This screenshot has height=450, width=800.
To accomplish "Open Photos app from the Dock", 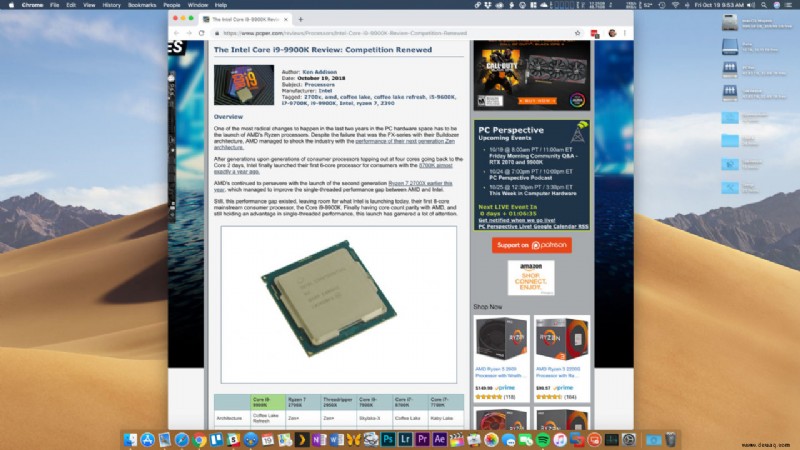I will pos(491,440).
